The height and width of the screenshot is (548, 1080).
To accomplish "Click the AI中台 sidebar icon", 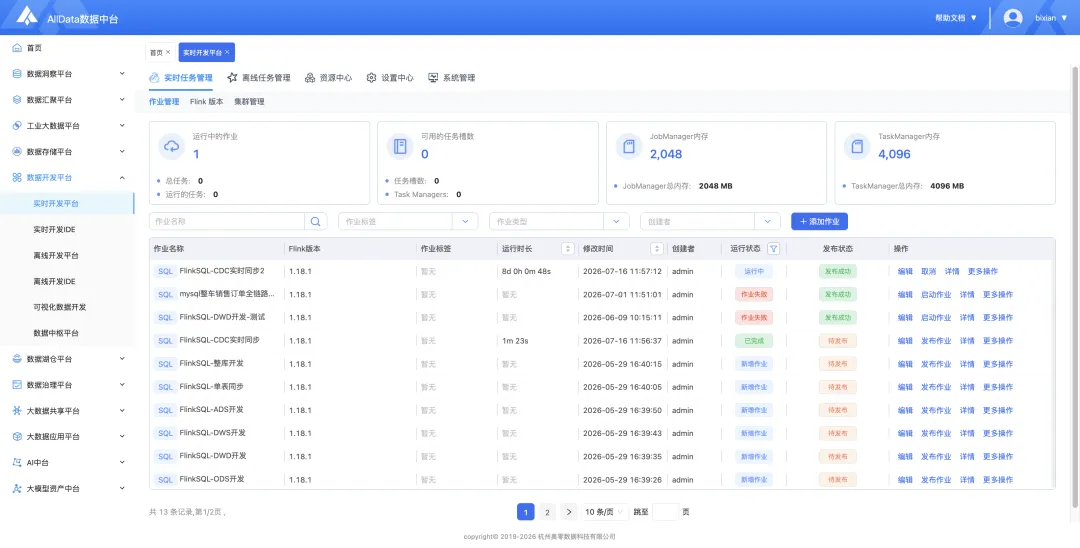I will click(x=17, y=463).
